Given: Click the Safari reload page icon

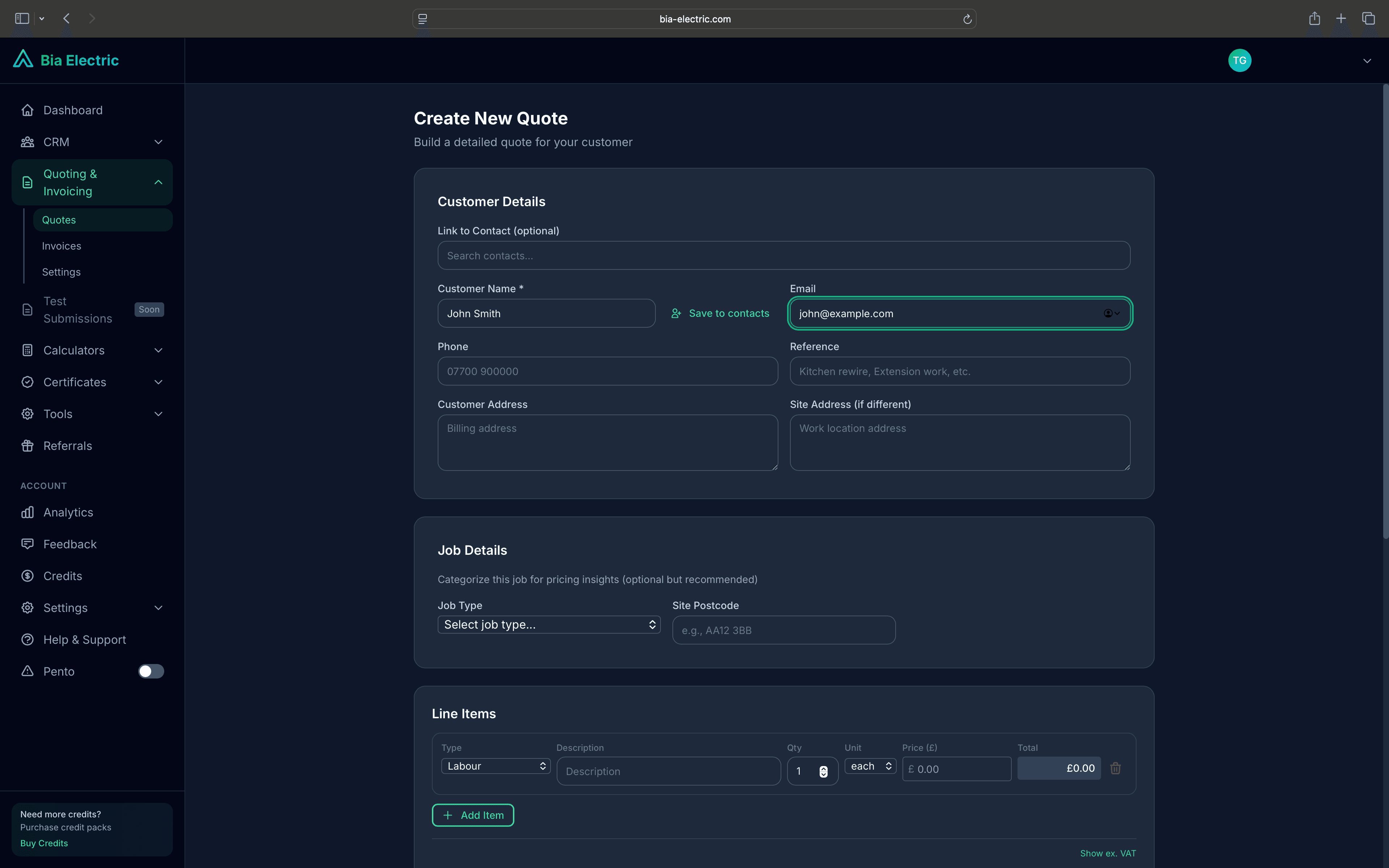Looking at the screenshot, I should coord(967,19).
